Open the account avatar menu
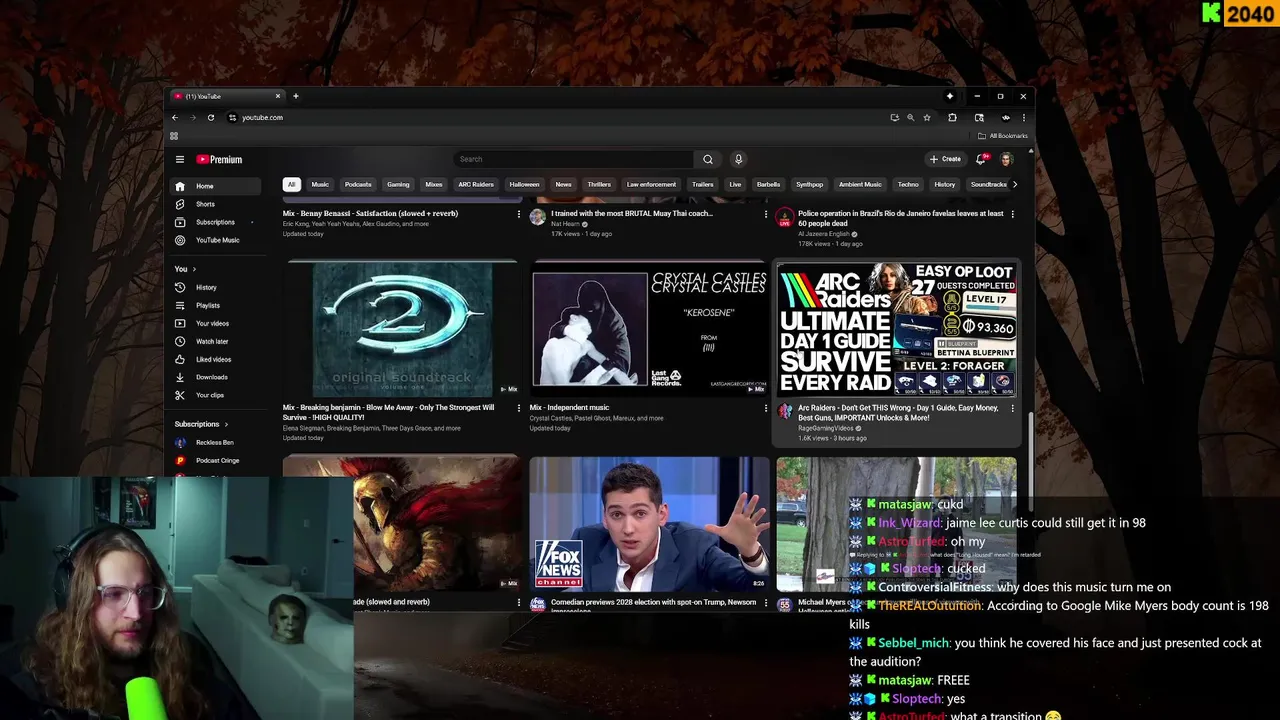The height and width of the screenshot is (720, 1280). tap(1007, 159)
